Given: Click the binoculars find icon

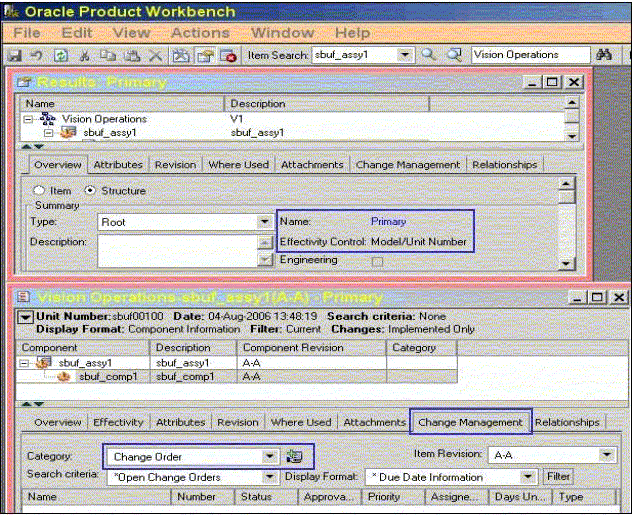Looking at the screenshot, I should click(x=603, y=54).
